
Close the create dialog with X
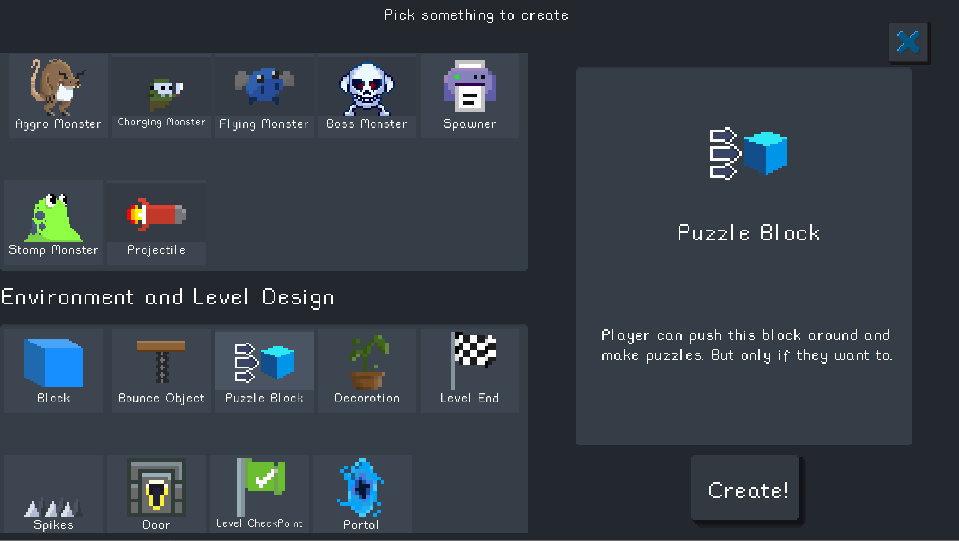(x=908, y=42)
